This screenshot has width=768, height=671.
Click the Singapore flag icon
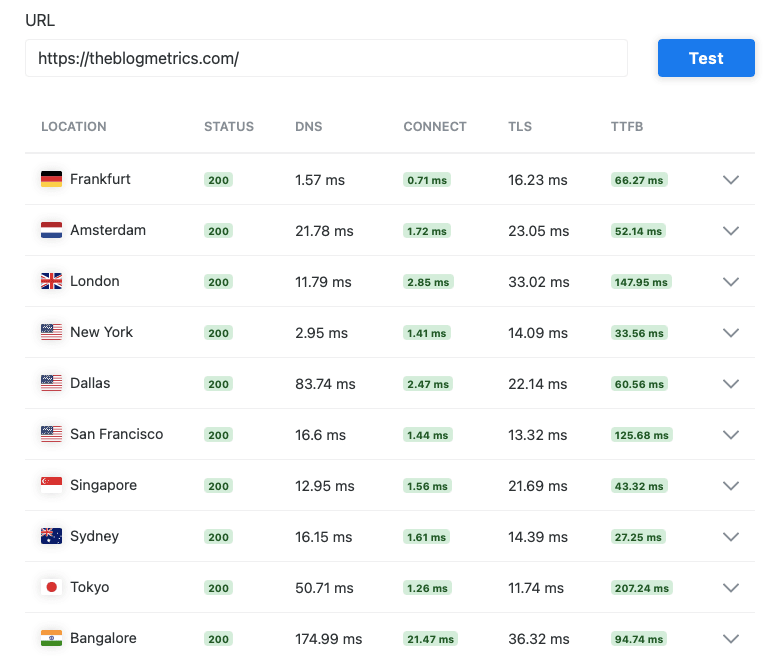[x=51, y=486]
